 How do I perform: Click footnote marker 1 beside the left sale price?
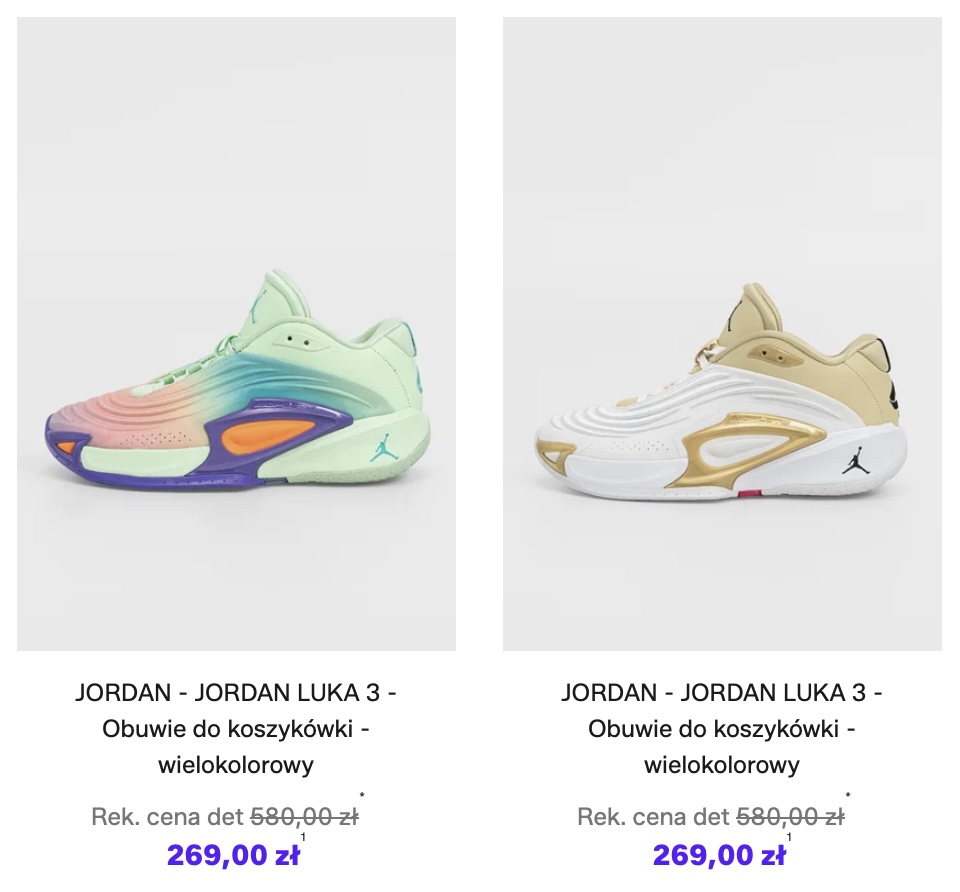pyautogui.click(x=303, y=837)
